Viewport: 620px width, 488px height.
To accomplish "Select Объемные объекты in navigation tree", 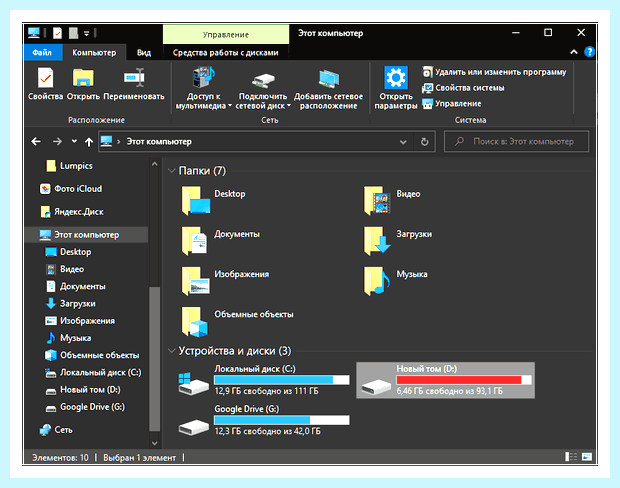I will [x=92, y=355].
